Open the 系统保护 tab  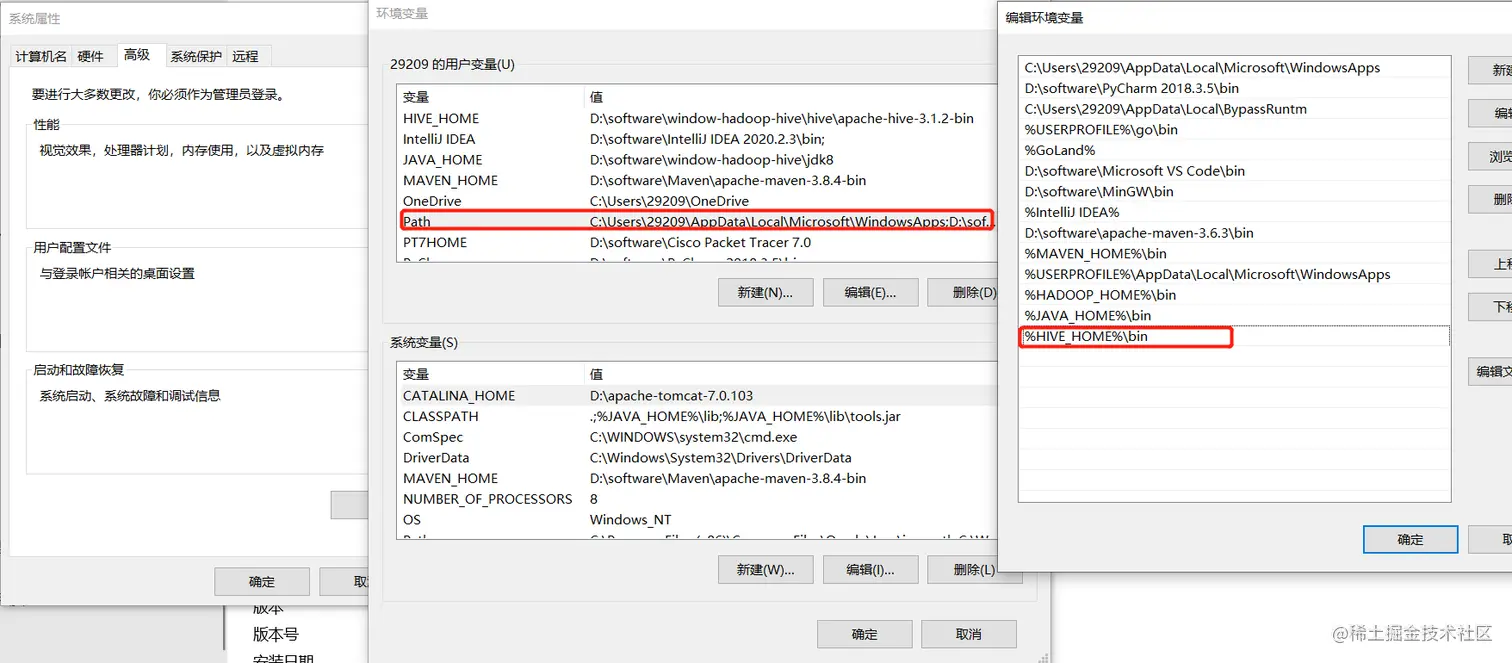pos(196,56)
